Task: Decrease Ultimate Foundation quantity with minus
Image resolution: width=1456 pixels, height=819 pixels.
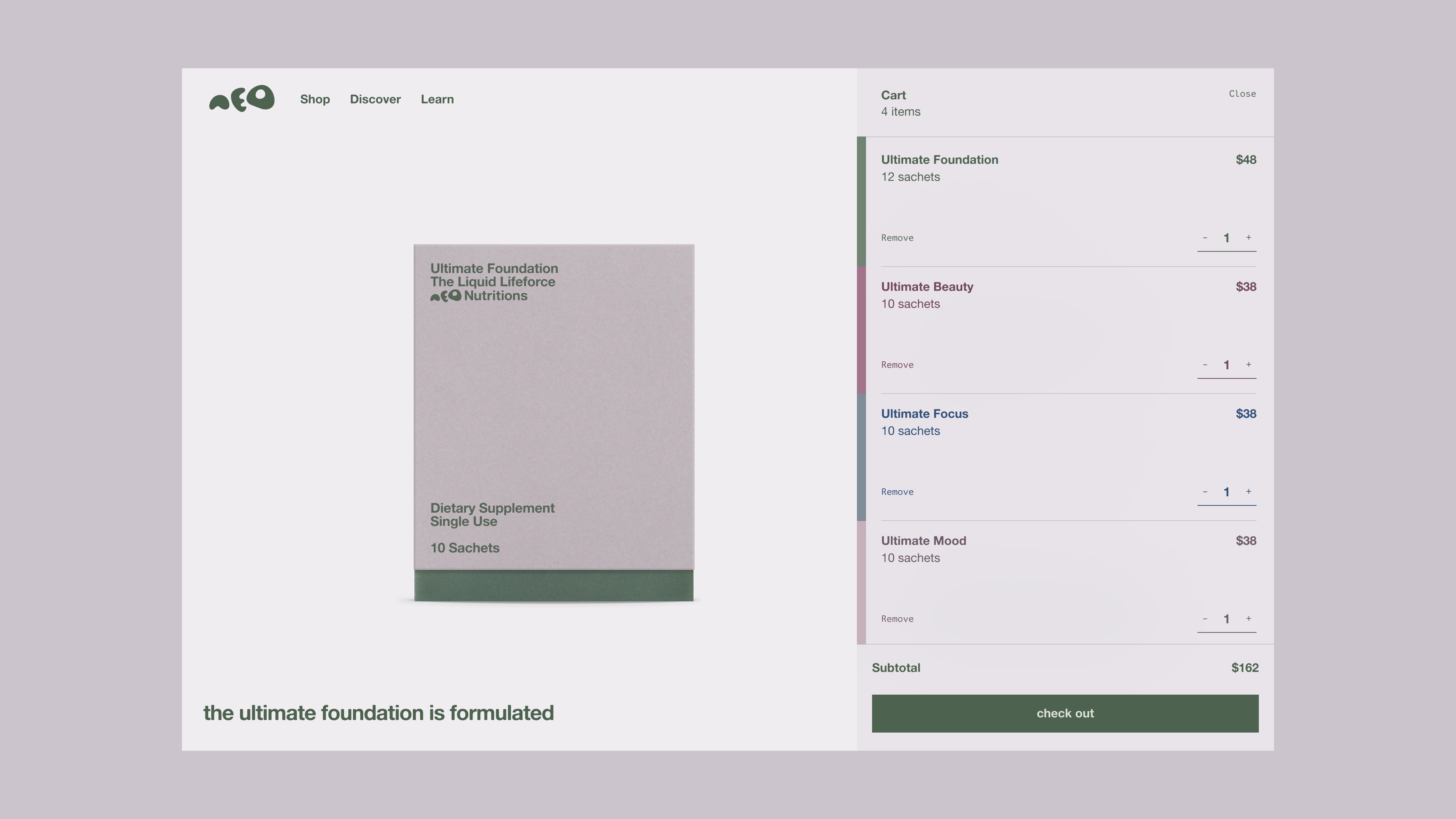Action: point(1205,237)
